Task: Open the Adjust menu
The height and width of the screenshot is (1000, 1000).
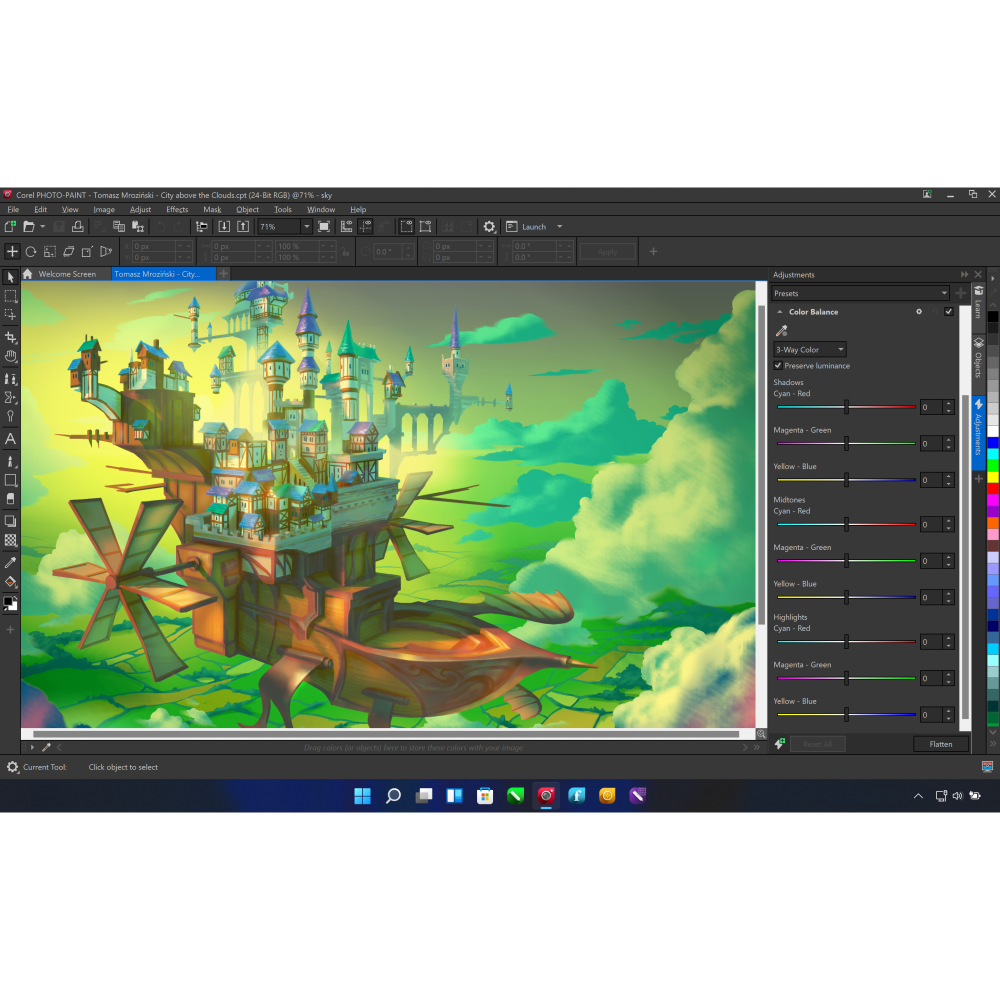Action: tap(140, 209)
